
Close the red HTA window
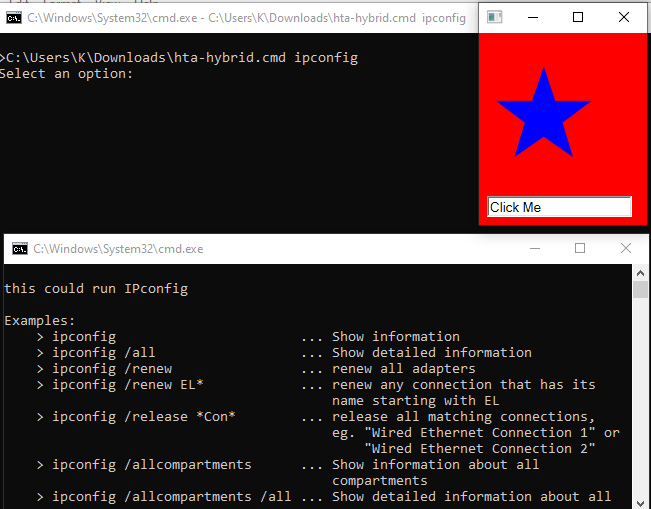[624, 17]
